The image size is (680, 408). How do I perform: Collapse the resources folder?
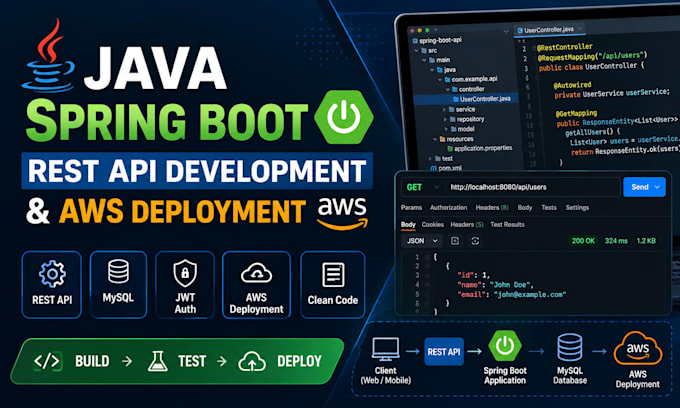435,139
